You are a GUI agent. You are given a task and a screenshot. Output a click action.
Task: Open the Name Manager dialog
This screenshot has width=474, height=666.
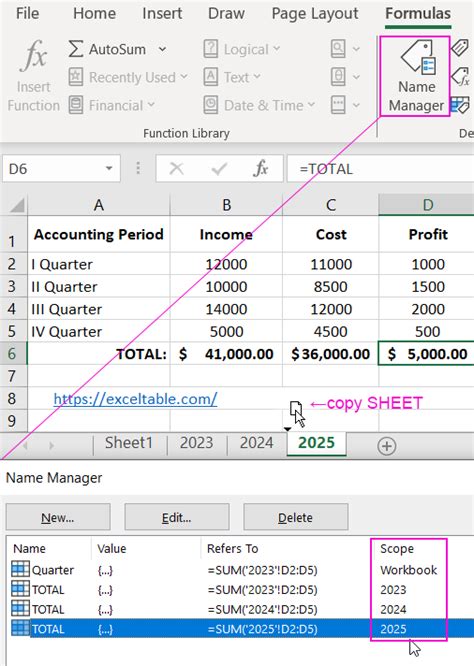click(415, 76)
